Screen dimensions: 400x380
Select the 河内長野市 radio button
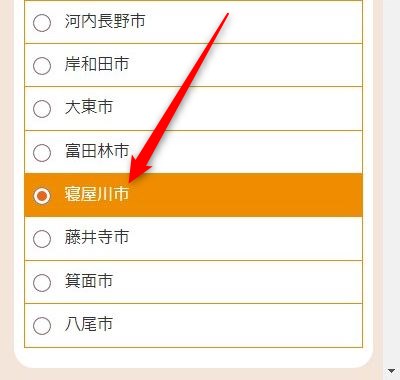click(42, 23)
